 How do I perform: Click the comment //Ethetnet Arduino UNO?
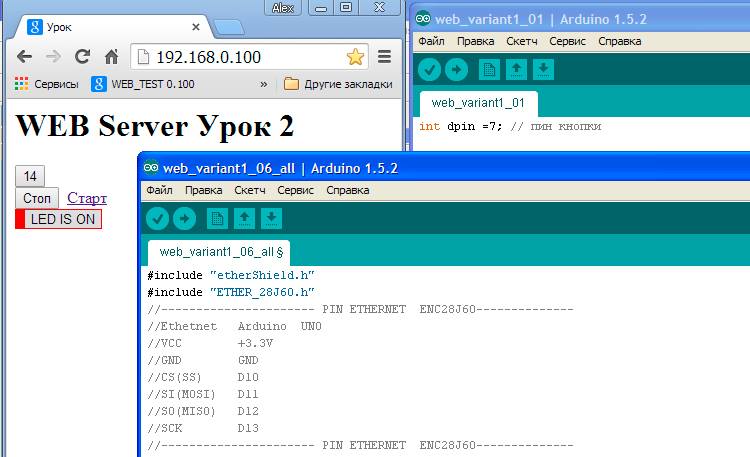pos(234,326)
